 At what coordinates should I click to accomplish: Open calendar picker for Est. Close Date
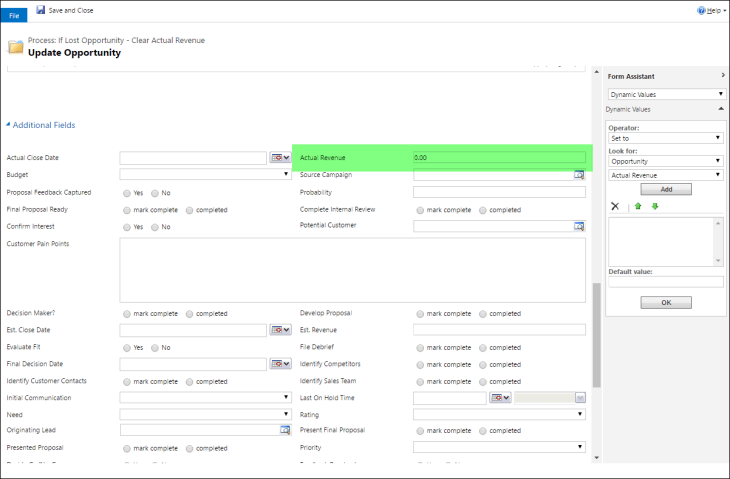[x=280, y=330]
